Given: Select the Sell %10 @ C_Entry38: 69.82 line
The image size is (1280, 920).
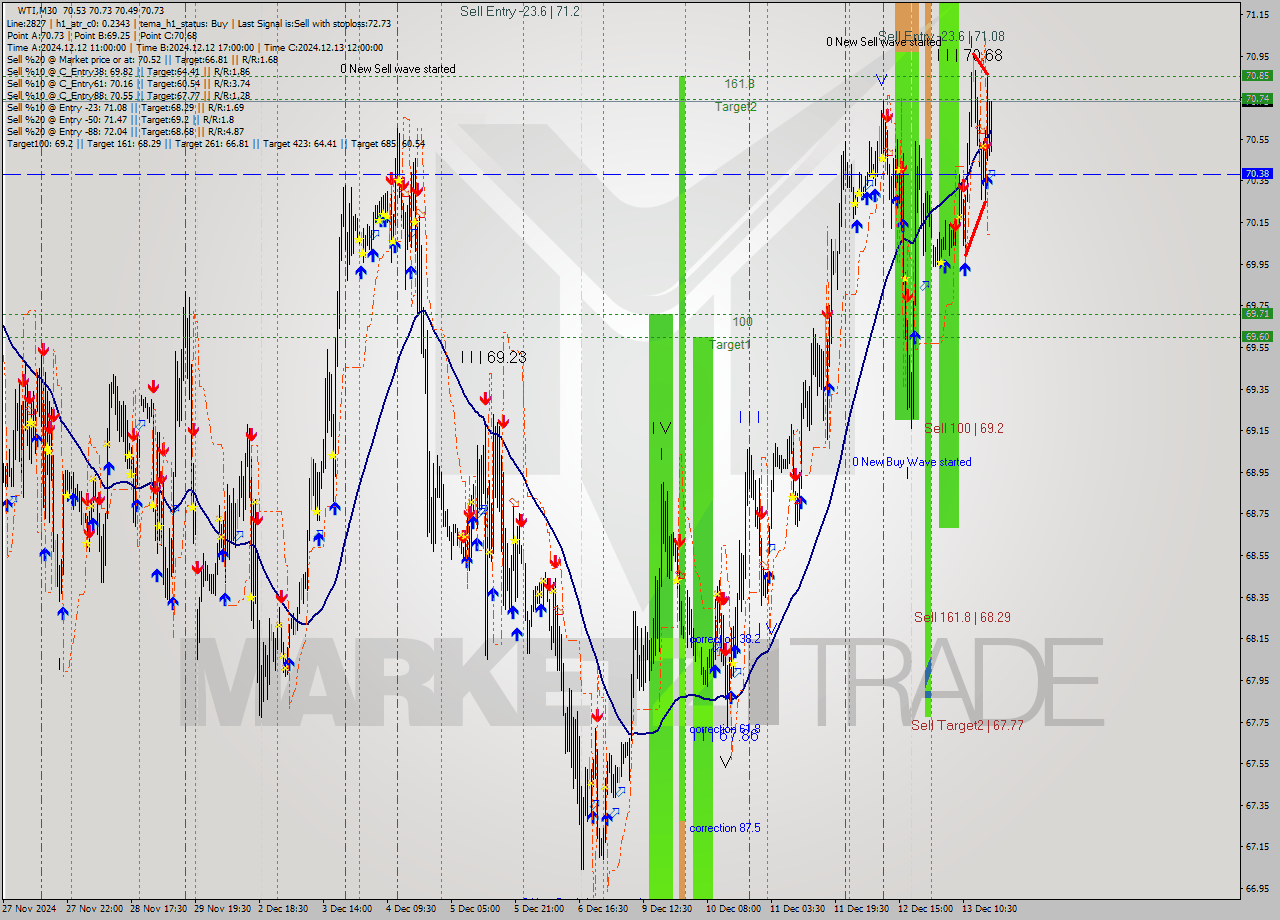Looking at the screenshot, I should tap(128, 71).
